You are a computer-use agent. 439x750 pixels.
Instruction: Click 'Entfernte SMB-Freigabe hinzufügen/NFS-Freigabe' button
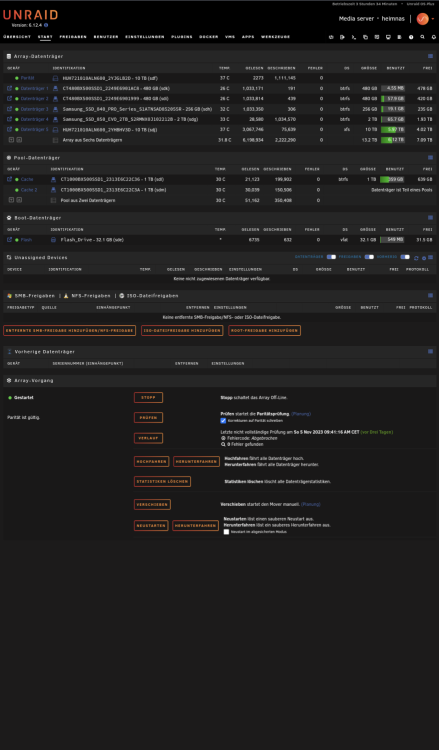pyautogui.click(x=69, y=331)
